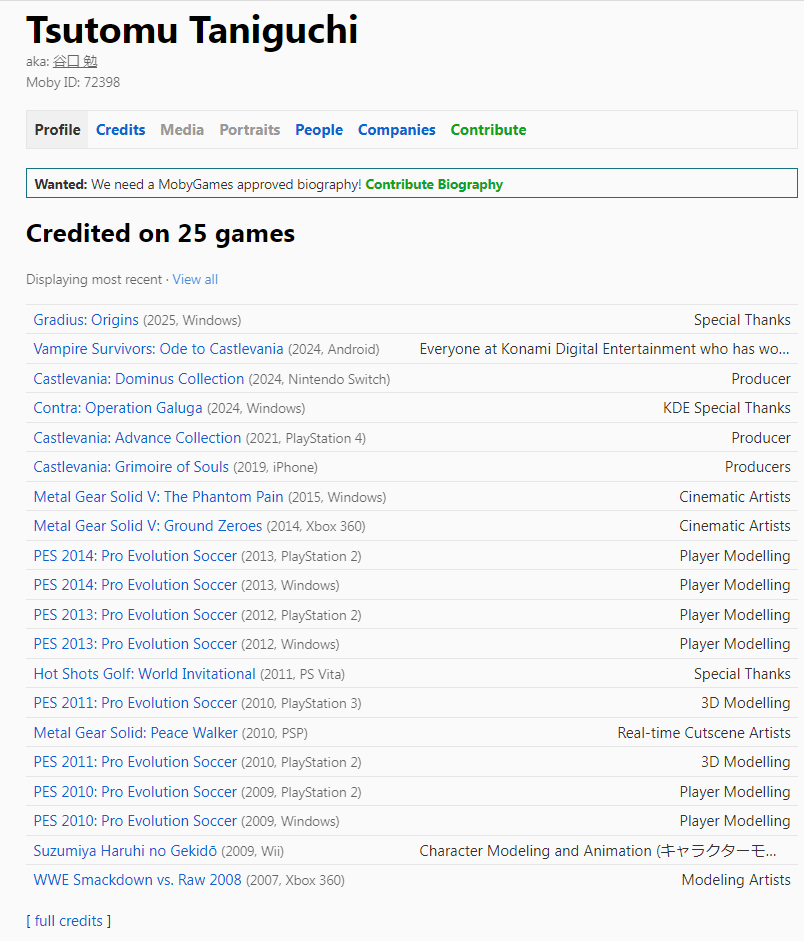Click Cinematic Artists for The Phantom Pain
Screen dimensions: 804x941
734,497
